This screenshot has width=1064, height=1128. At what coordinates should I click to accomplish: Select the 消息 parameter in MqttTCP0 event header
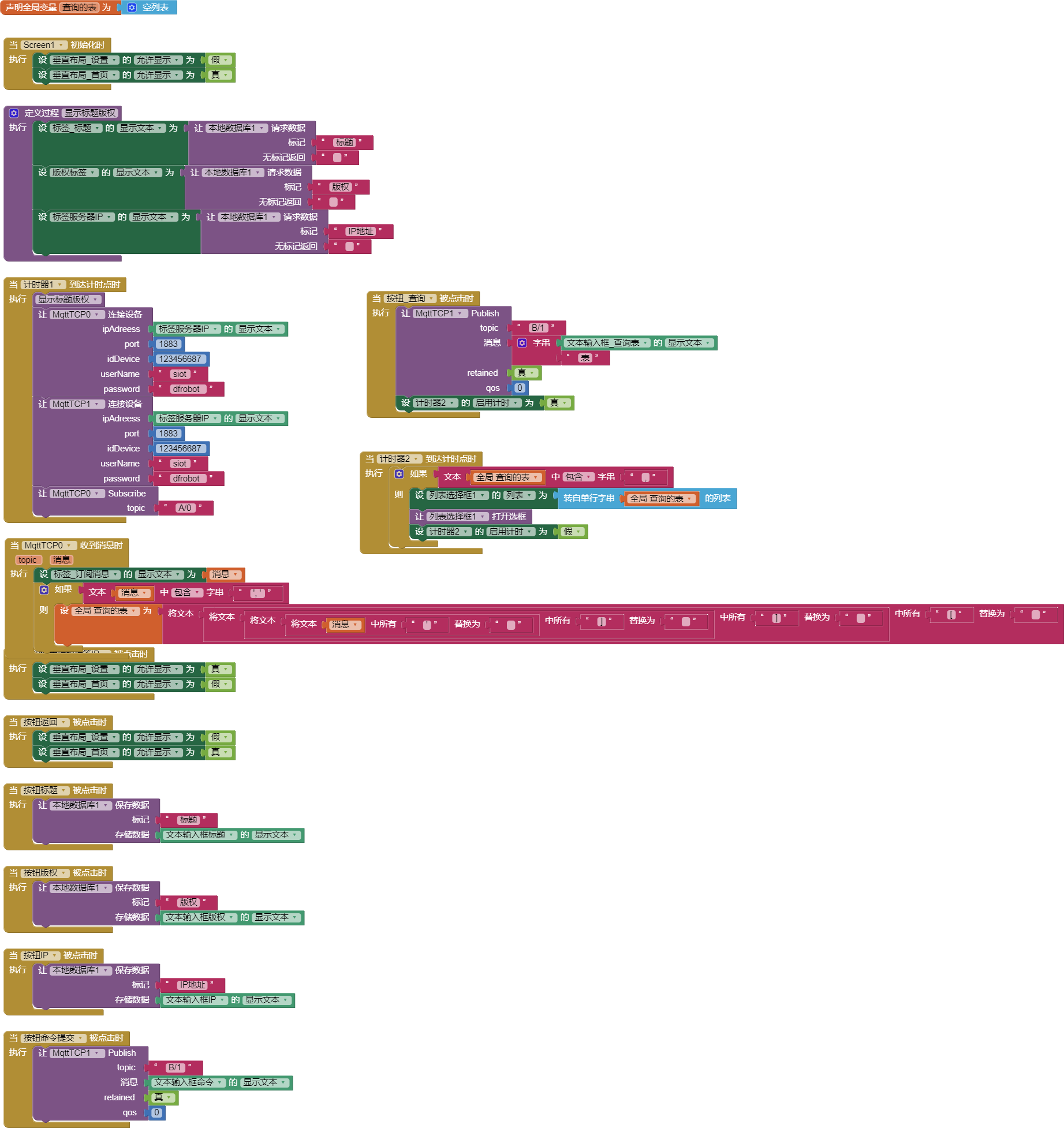tap(61, 560)
